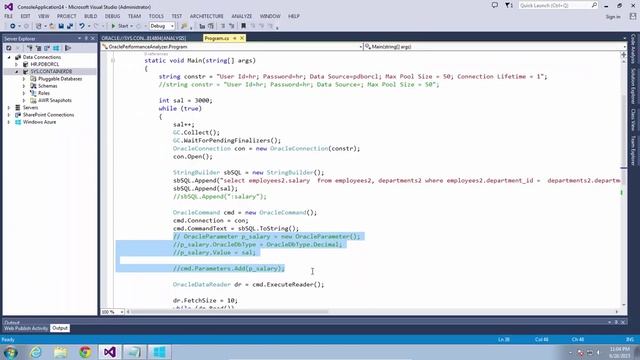Collapse the SYS.CONTAINERDB connection node
The image size is (640, 360).
[x=17, y=71]
